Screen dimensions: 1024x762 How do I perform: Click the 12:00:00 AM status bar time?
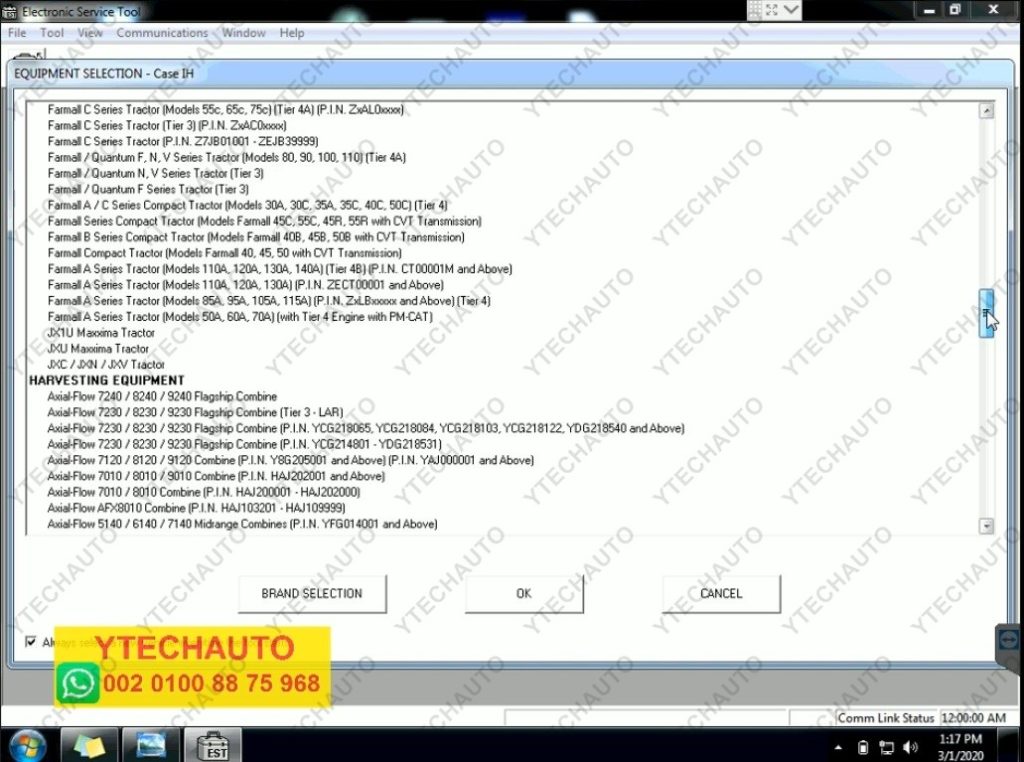coord(973,718)
